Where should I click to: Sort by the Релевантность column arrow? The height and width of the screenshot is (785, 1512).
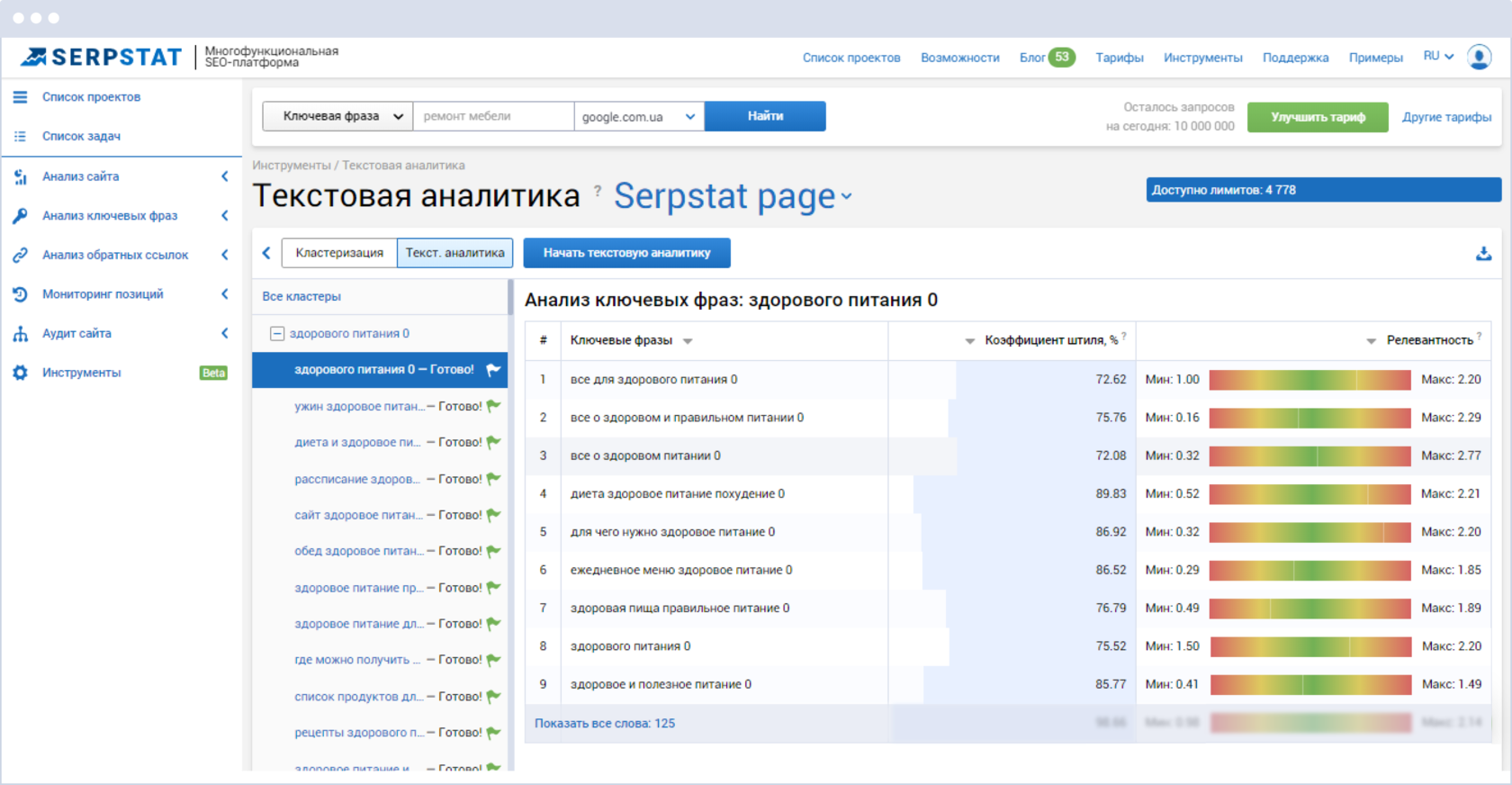(1371, 341)
